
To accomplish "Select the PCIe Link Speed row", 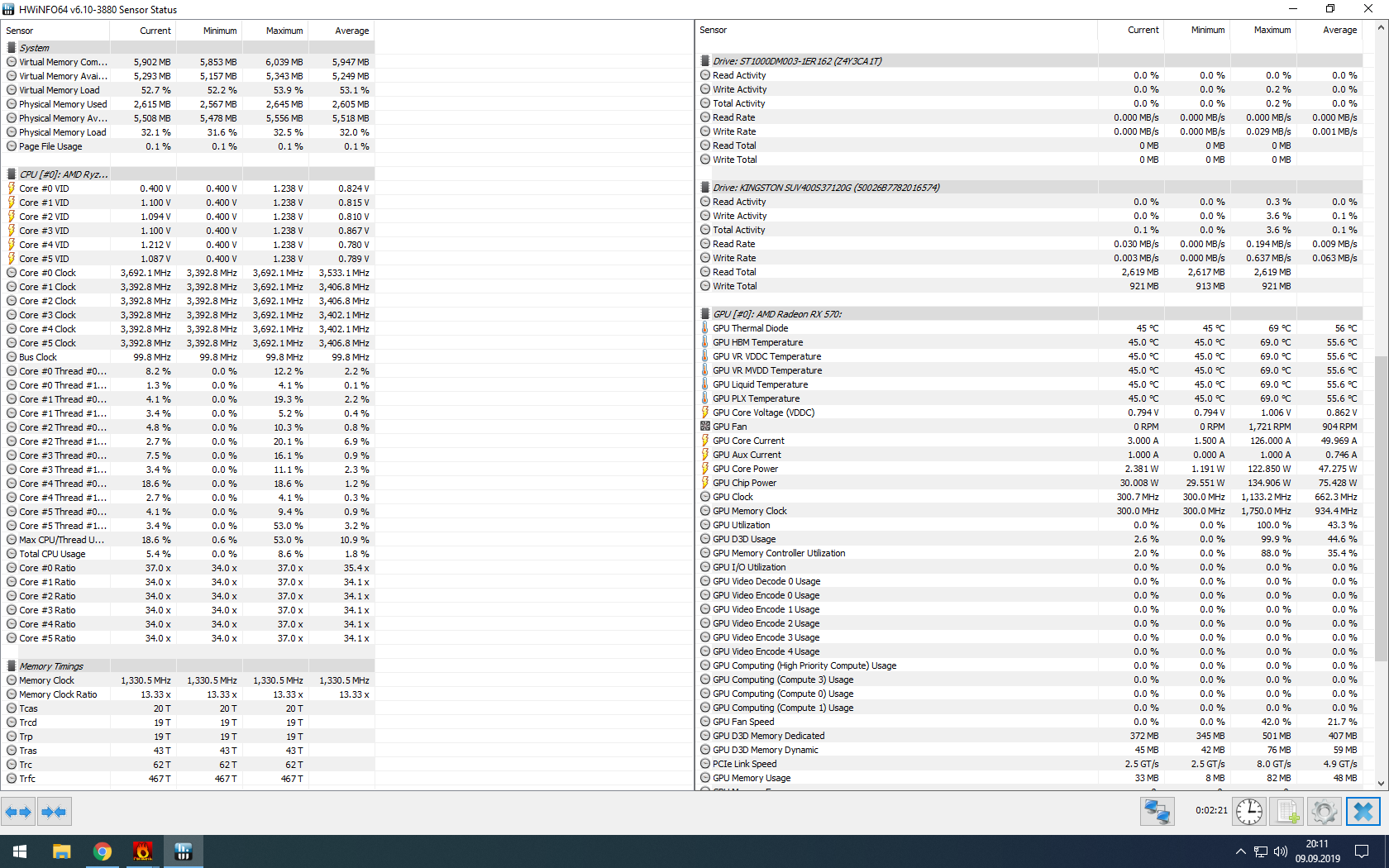I will click(x=1029, y=764).
